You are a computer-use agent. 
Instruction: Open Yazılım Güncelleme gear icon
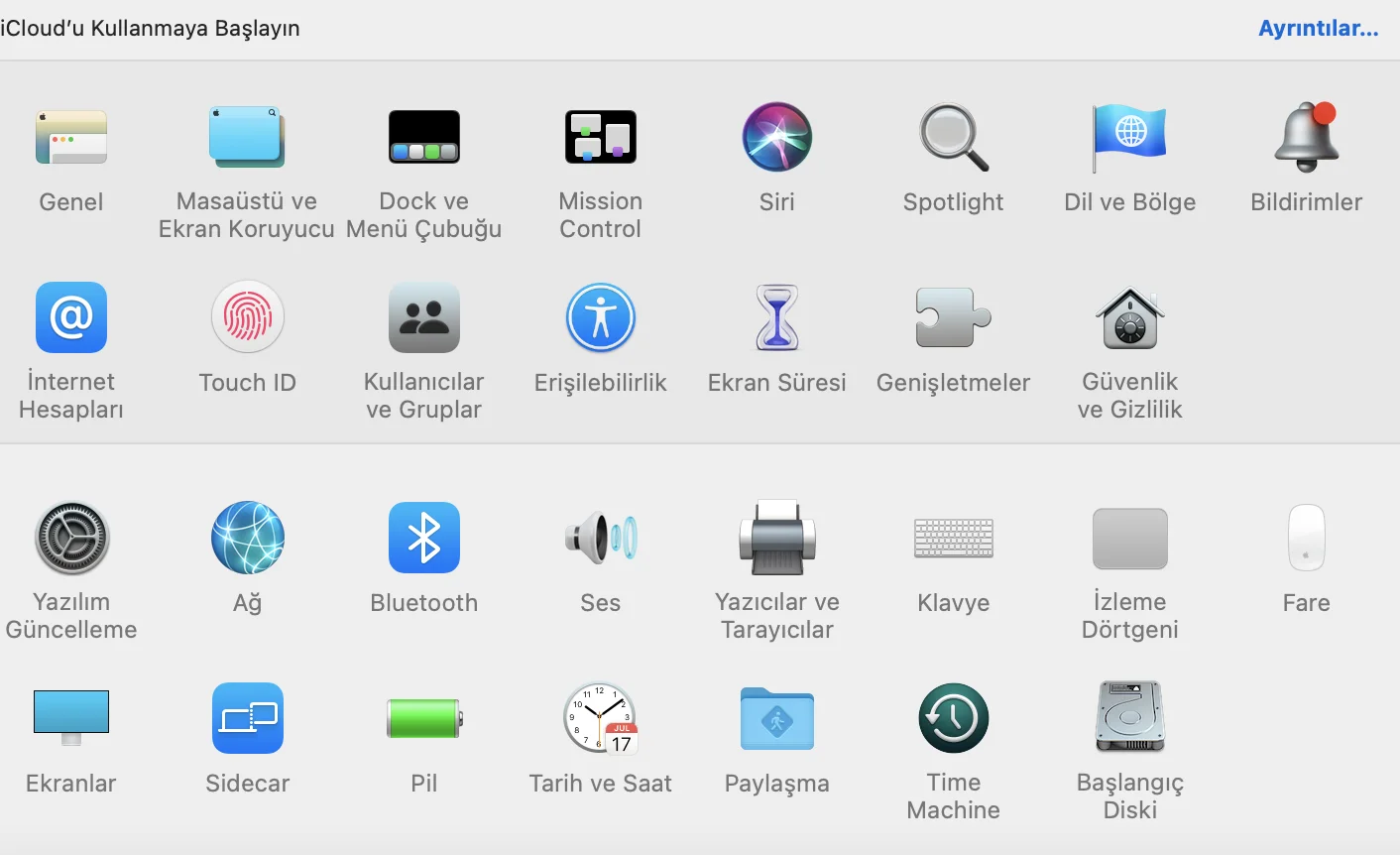(x=71, y=539)
